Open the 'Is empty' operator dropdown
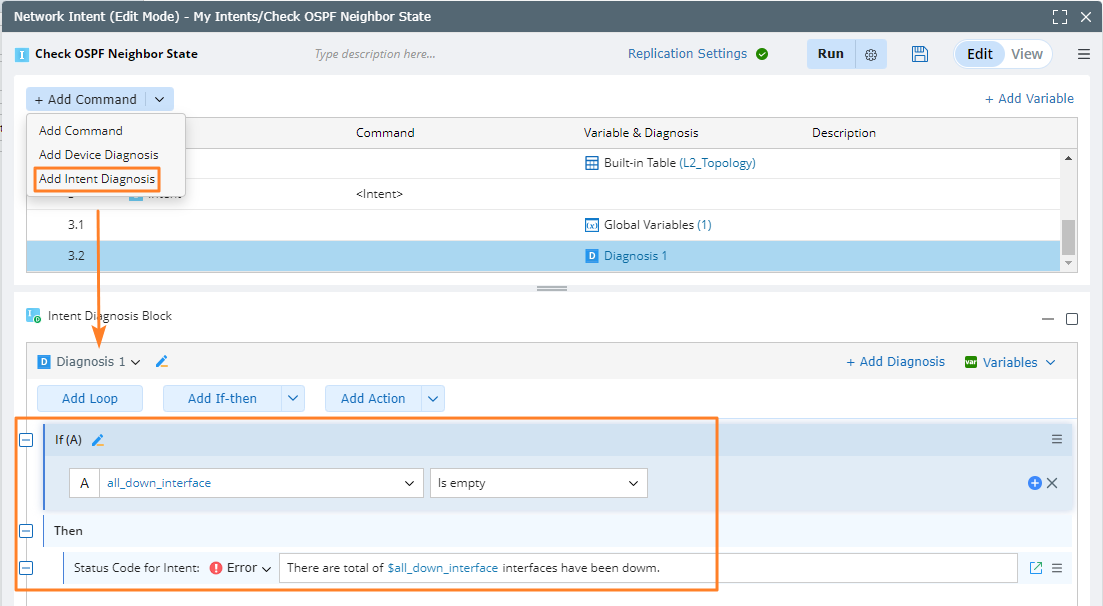This screenshot has height=606, width=1103. click(633, 483)
